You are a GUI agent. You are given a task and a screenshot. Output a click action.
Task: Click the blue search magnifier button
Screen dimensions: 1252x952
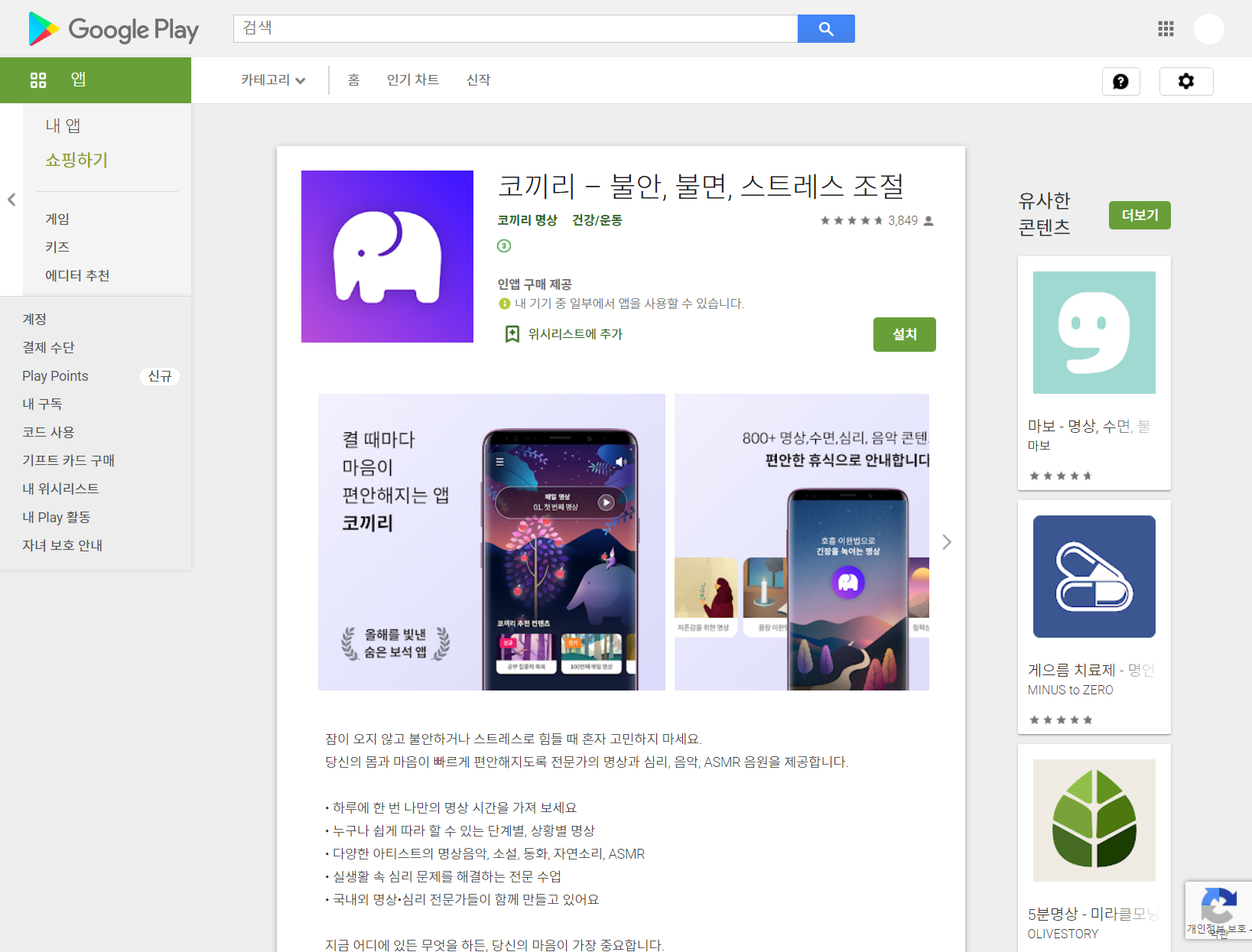(x=826, y=28)
